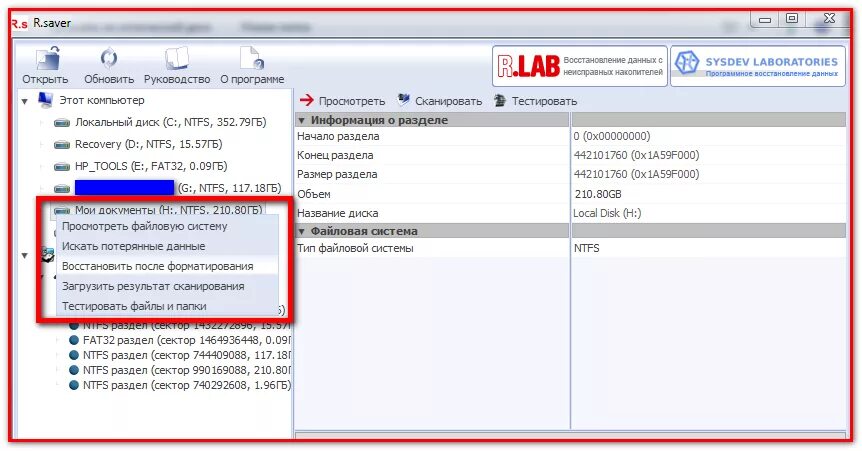This screenshot has width=862, height=451.
Task: Collapse the Файловая система section
Action: pyautogui.click(x=301, y=231)
